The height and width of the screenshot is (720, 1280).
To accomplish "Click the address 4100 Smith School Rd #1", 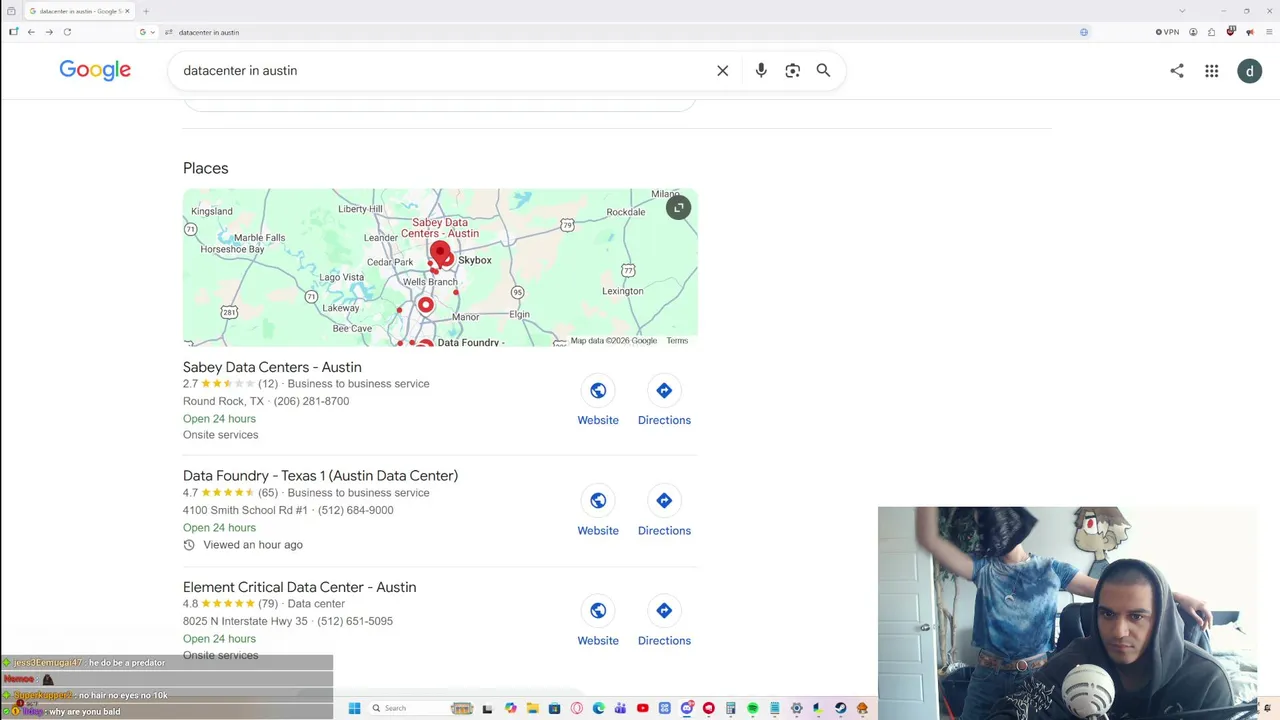I will pyautogui.click(x=246, y=510).
